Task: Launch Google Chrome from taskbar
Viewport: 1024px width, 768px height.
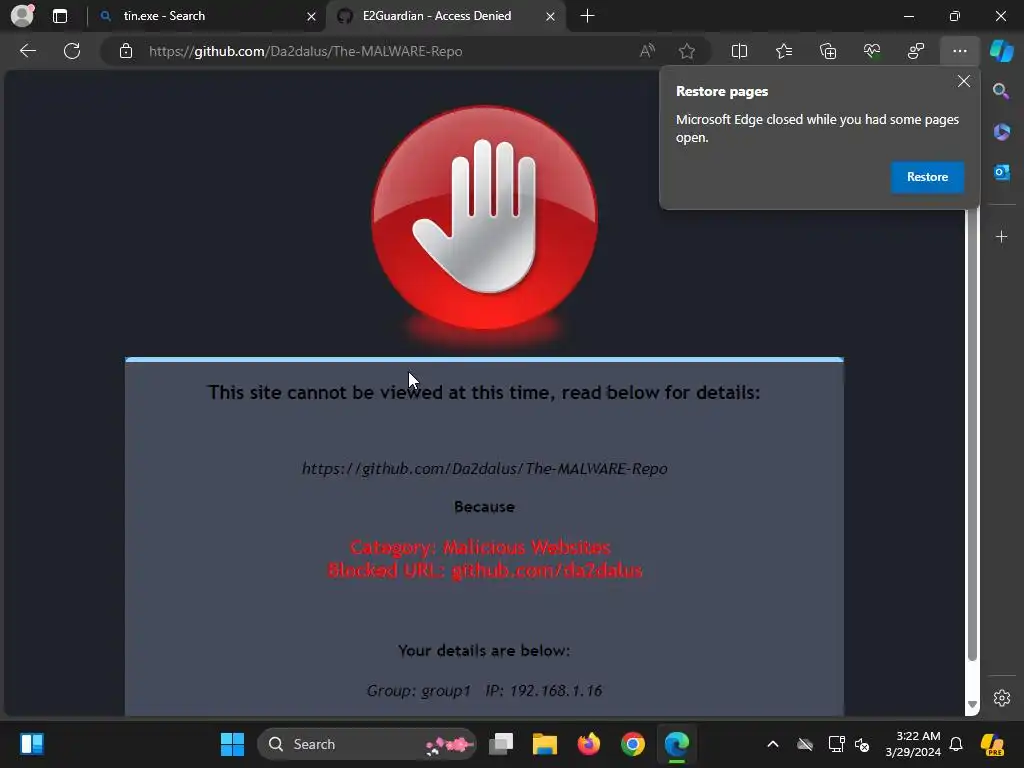Action: 632,744
